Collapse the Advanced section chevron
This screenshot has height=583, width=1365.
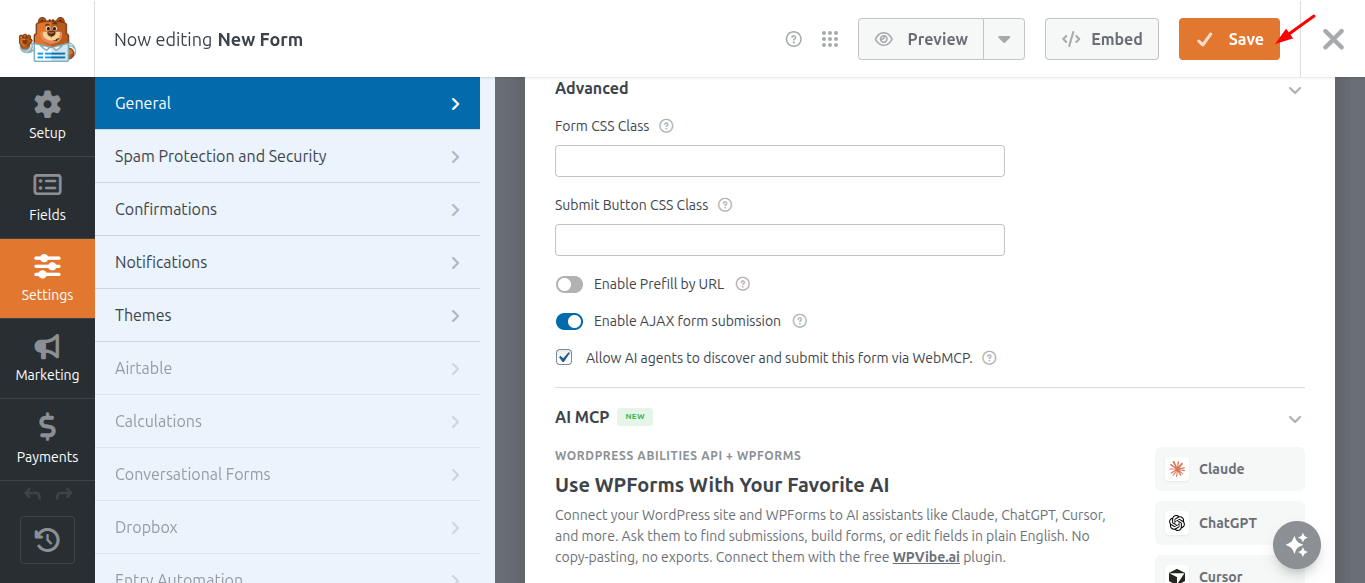click(x=1295, y=90)
